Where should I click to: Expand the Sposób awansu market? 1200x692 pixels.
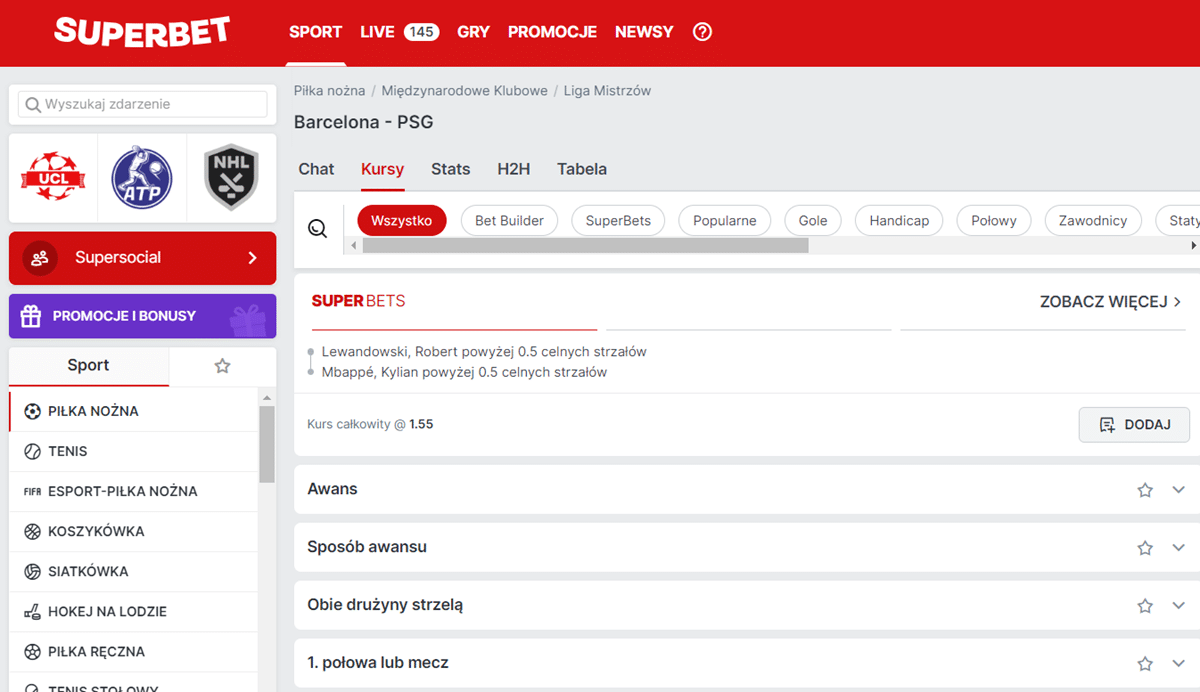(x=1178, y=547)
